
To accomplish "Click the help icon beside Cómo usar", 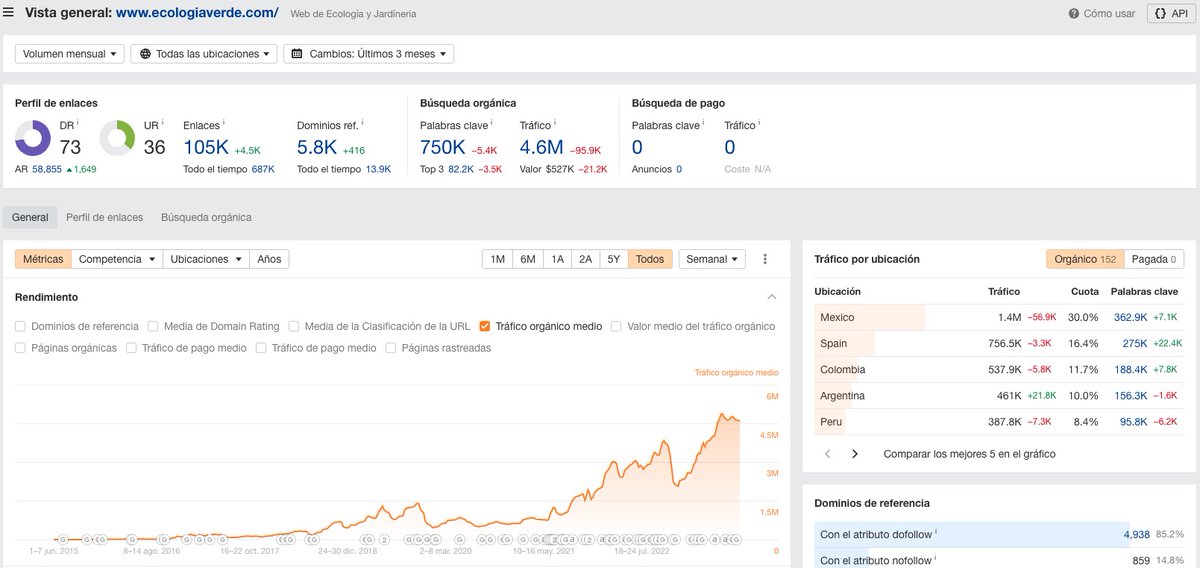I will (x=1074, y=14).
